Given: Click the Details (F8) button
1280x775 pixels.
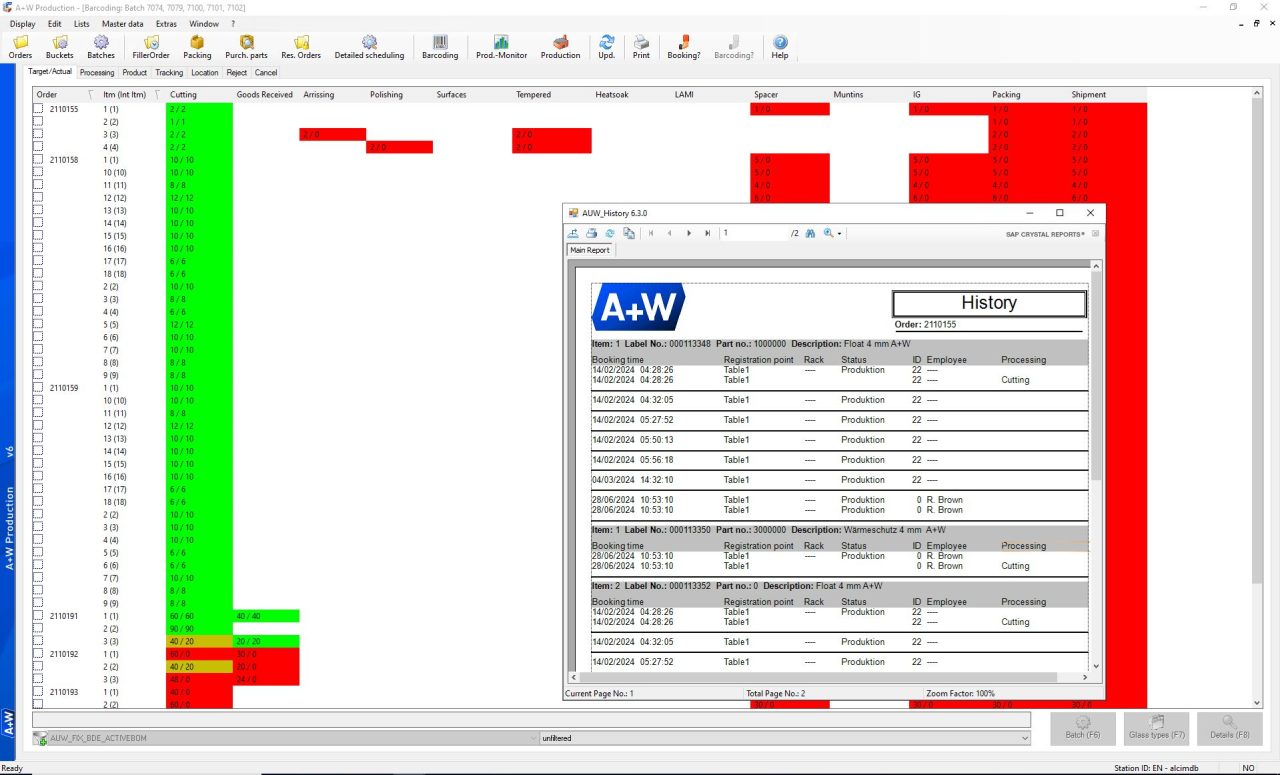Looking at the screenshot, I should [1230, 728].
